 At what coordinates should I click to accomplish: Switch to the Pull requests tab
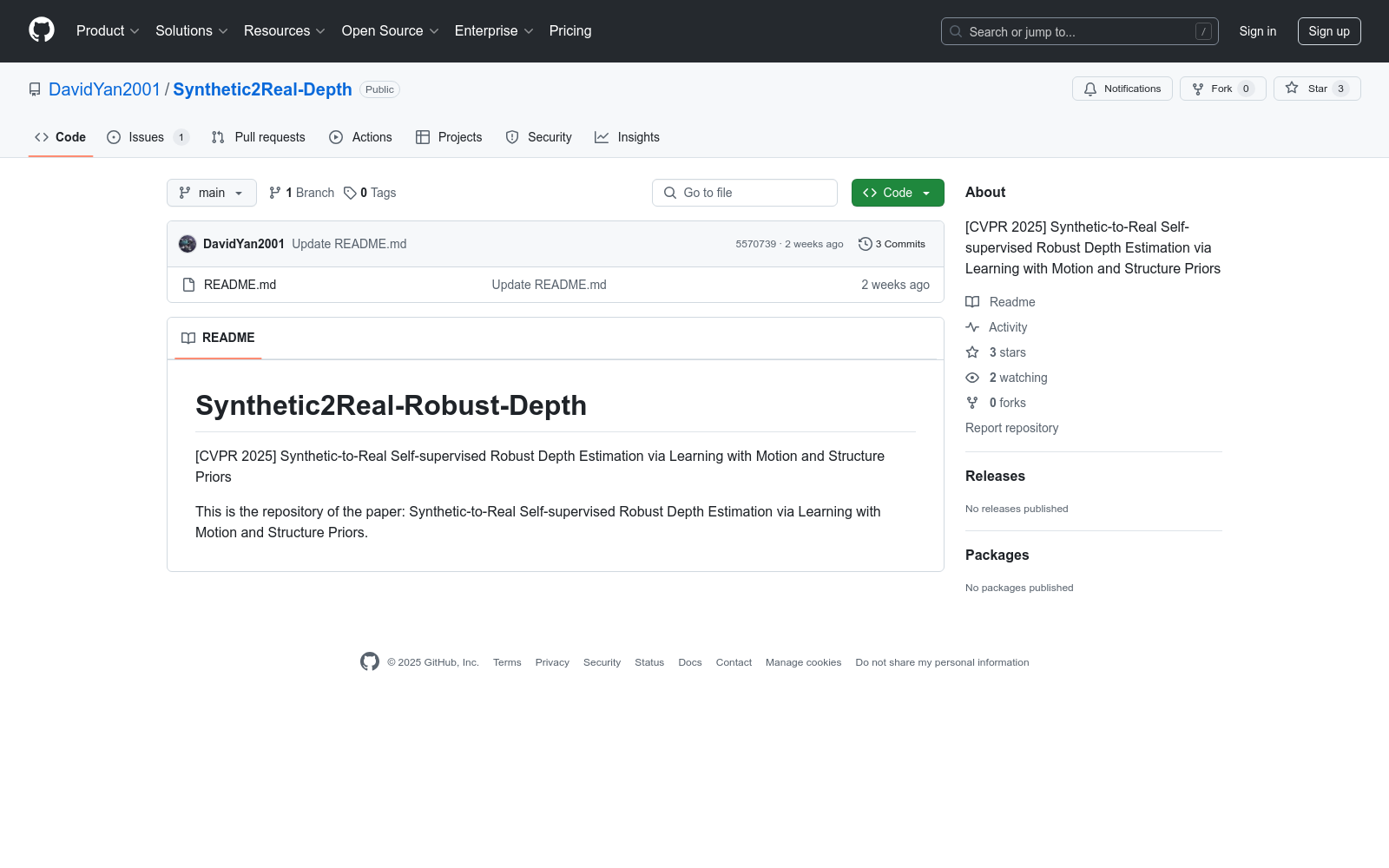[258, 137]
